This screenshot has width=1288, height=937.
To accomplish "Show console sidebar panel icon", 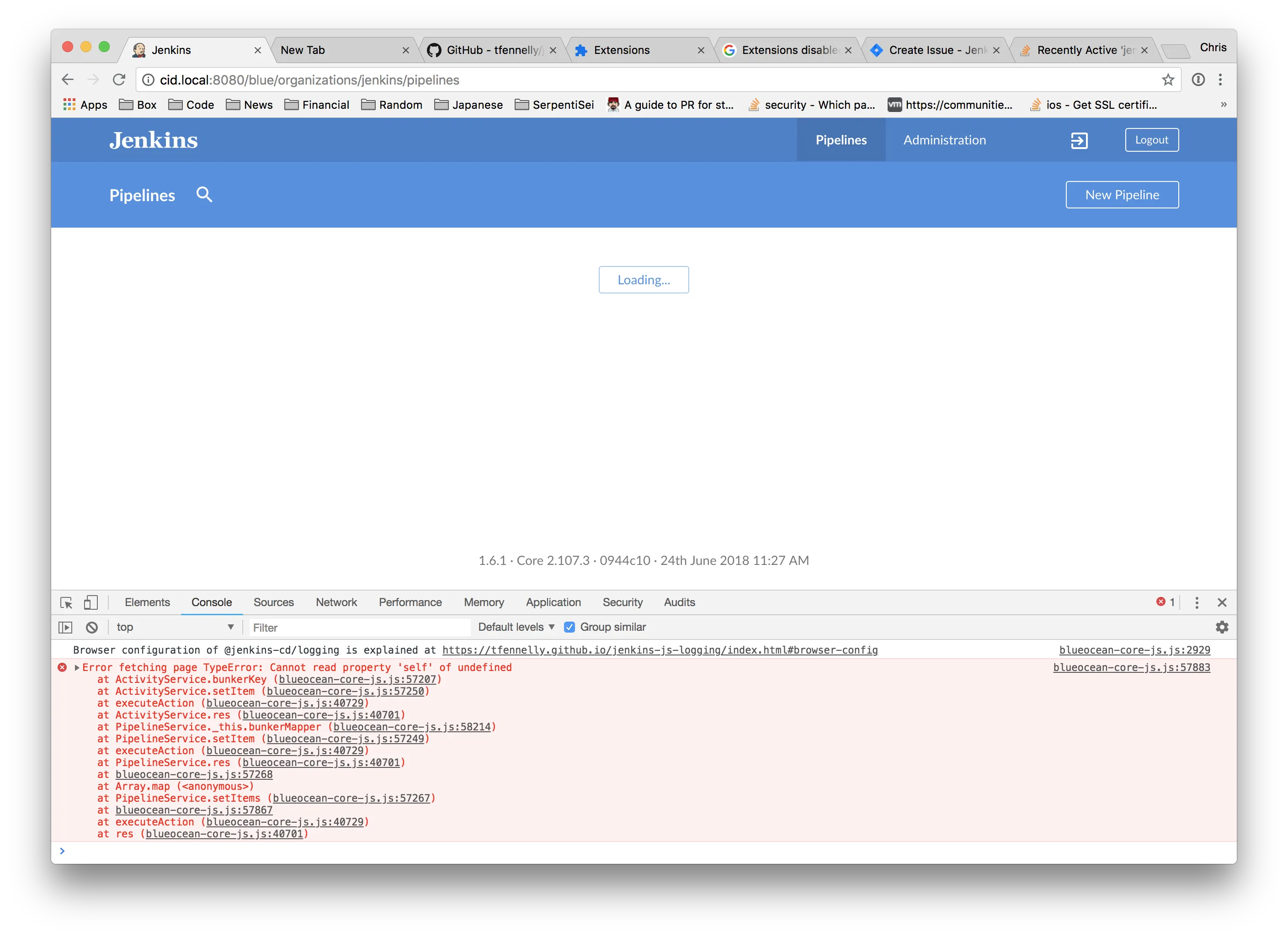I will click(x=66, y=628).
